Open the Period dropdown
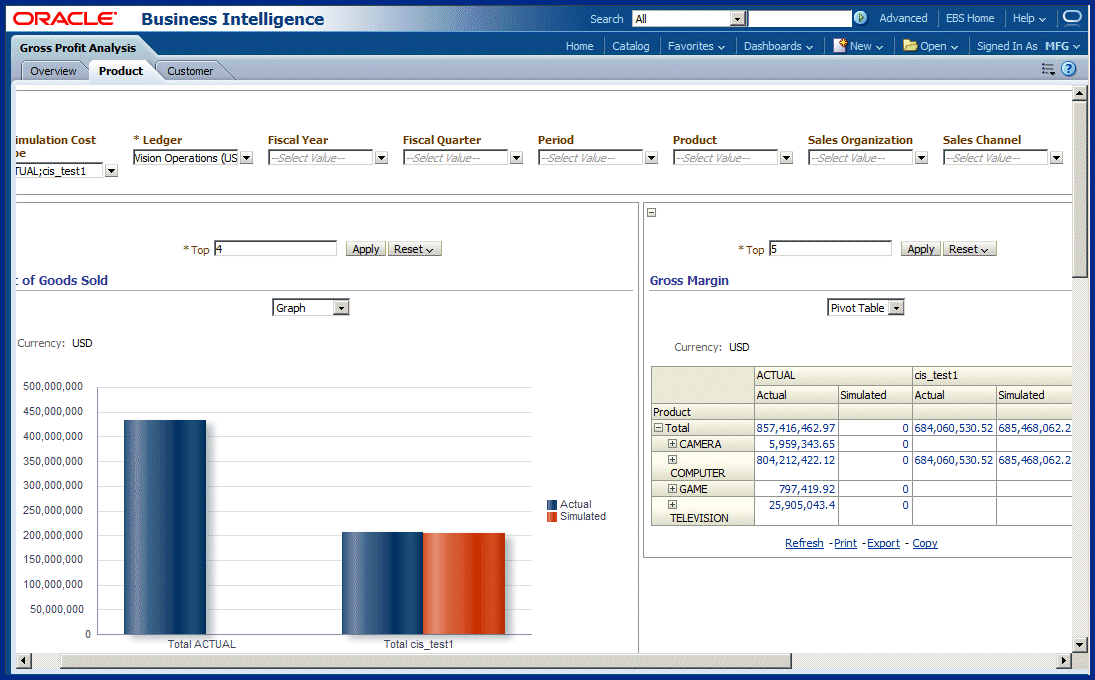 click(651, 158)
